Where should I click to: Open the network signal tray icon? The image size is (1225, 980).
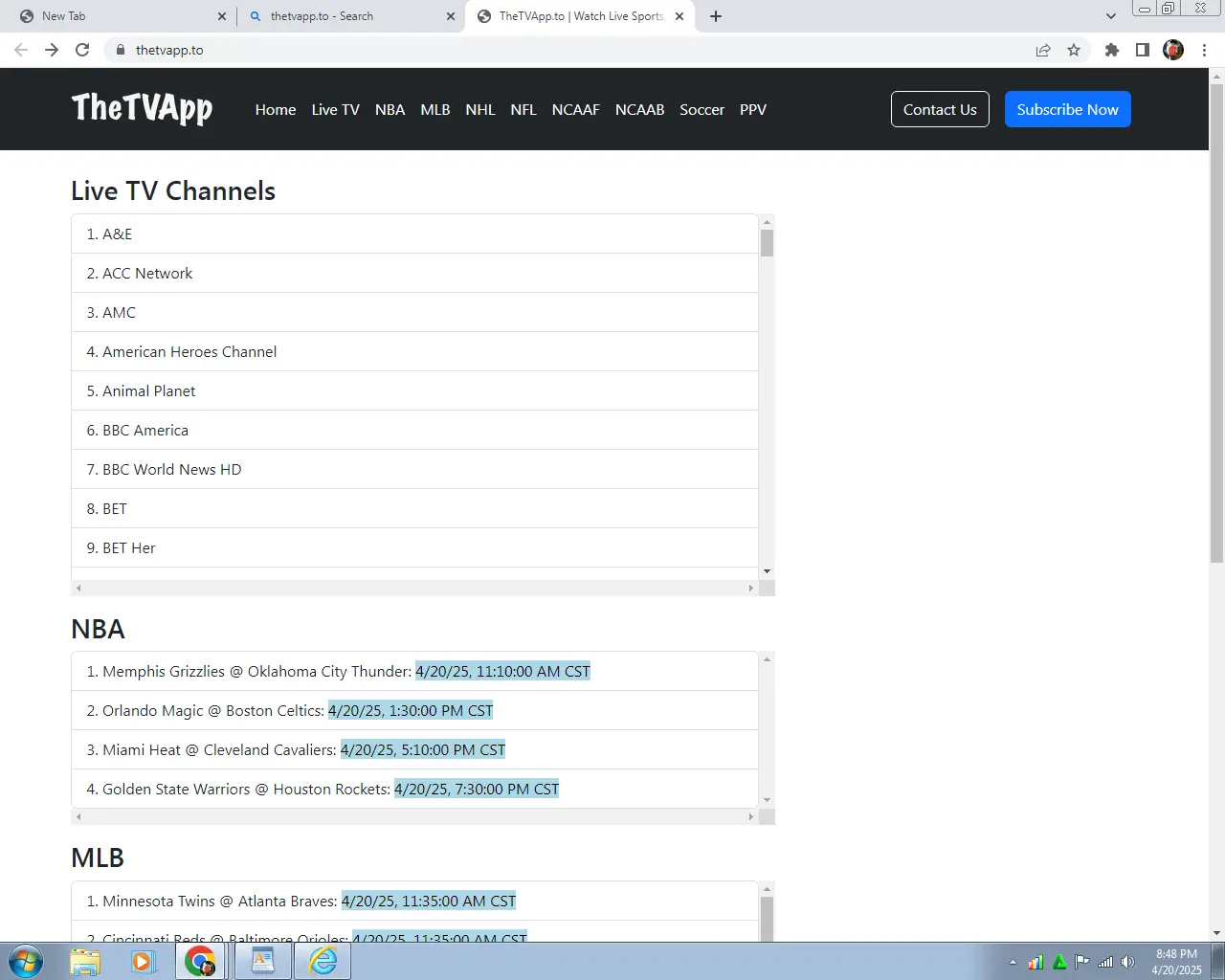[1105, 962]
